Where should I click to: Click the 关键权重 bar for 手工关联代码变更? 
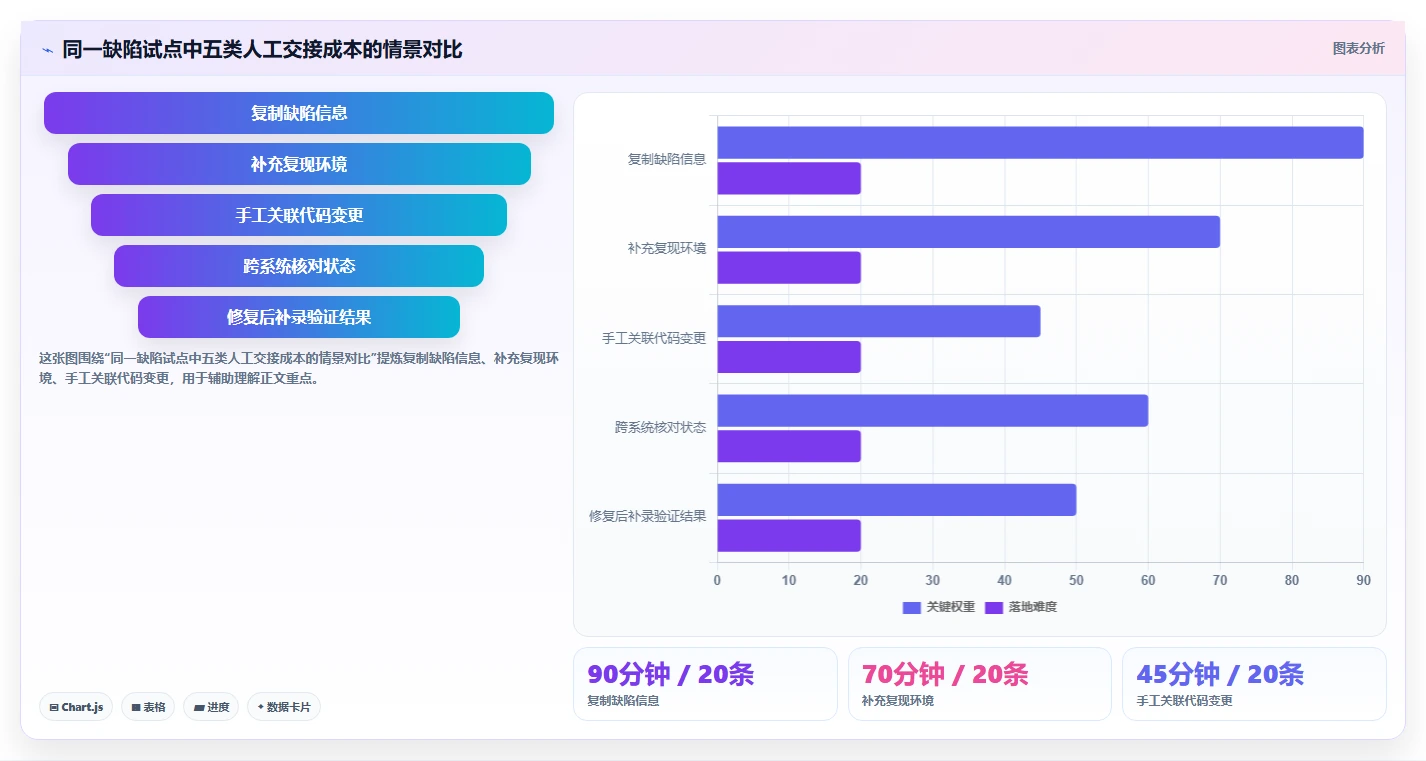click(x=879, y=321)
